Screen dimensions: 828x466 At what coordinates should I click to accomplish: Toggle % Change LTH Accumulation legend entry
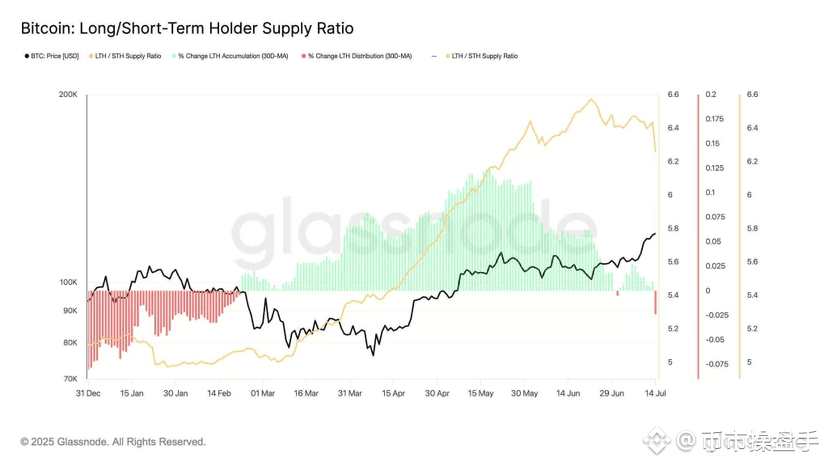[x=230, y=56]
